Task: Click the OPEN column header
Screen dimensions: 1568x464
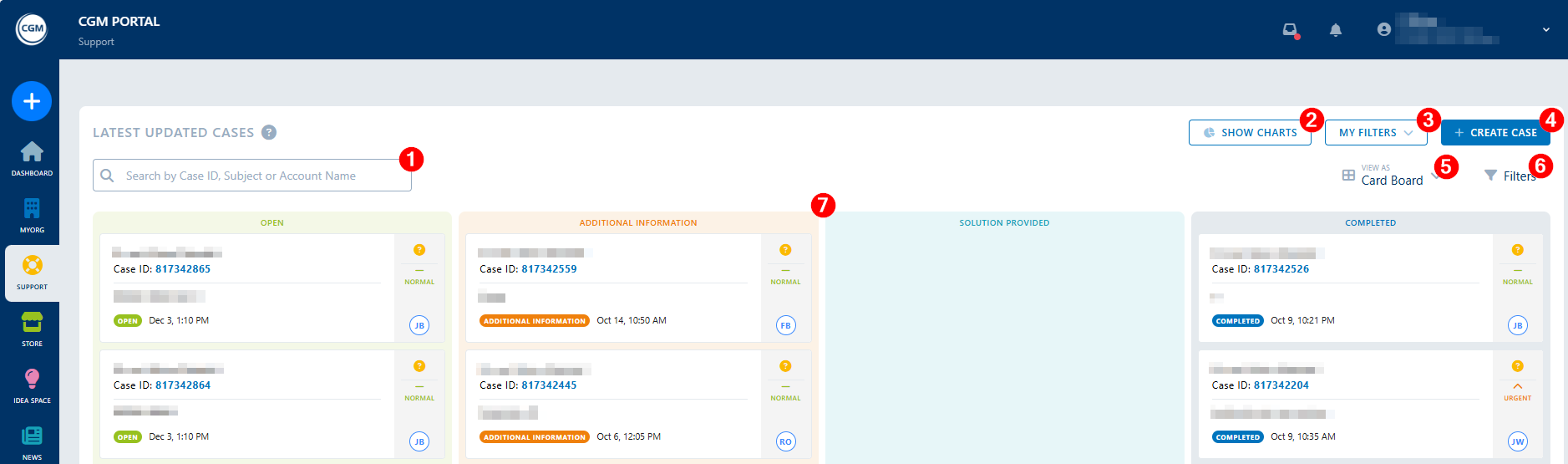Action: pyautogui.click(x=272, y=223)
